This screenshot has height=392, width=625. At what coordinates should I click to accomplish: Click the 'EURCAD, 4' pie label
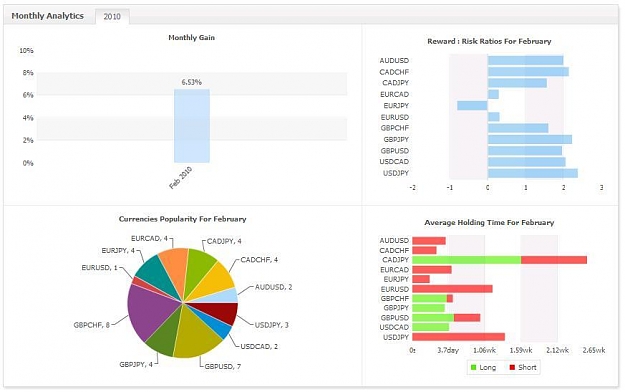pos(149,238)
